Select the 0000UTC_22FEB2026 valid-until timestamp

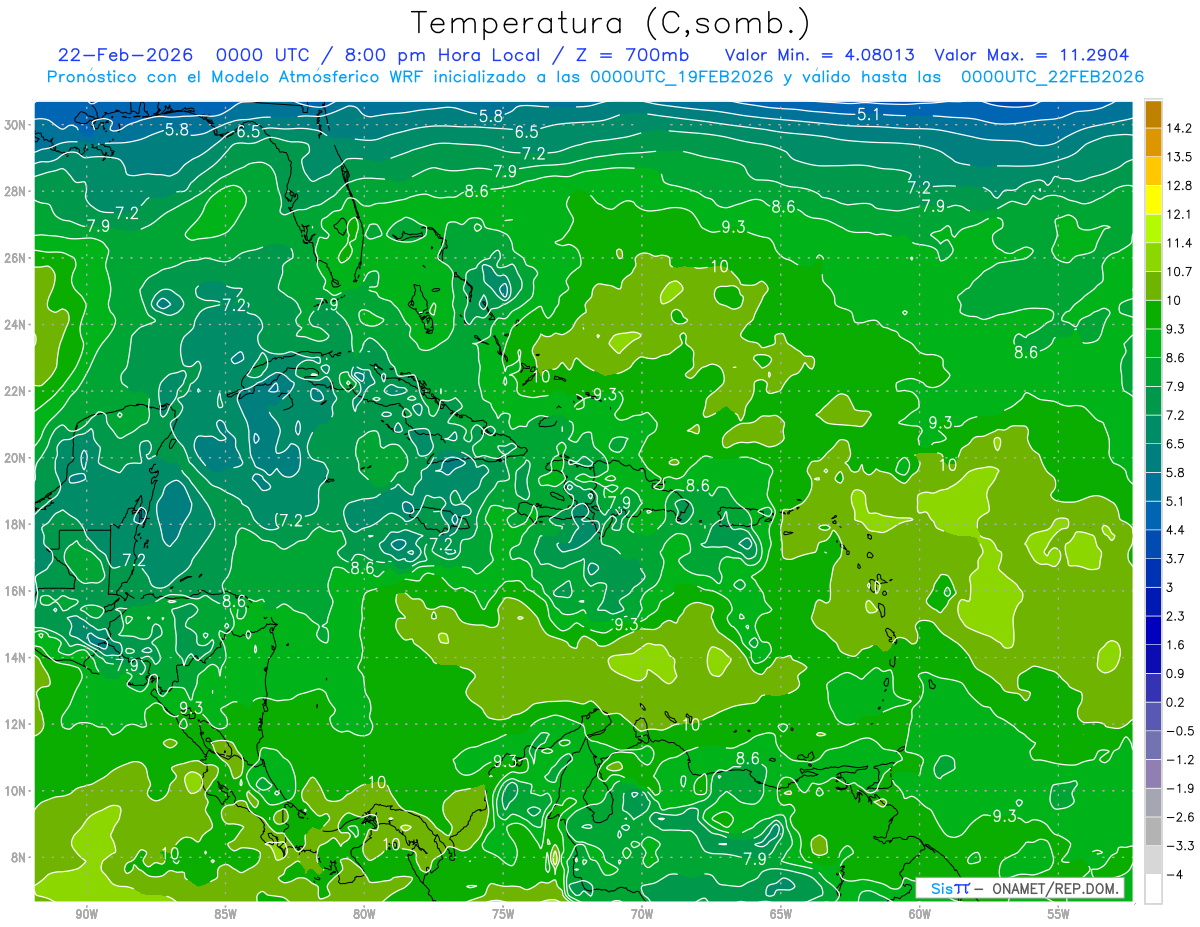(1052, 77)
